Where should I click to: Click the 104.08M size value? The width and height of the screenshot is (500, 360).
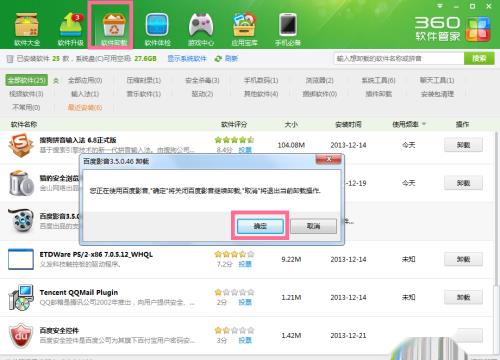pyautogui.click(x=291, y=145)
